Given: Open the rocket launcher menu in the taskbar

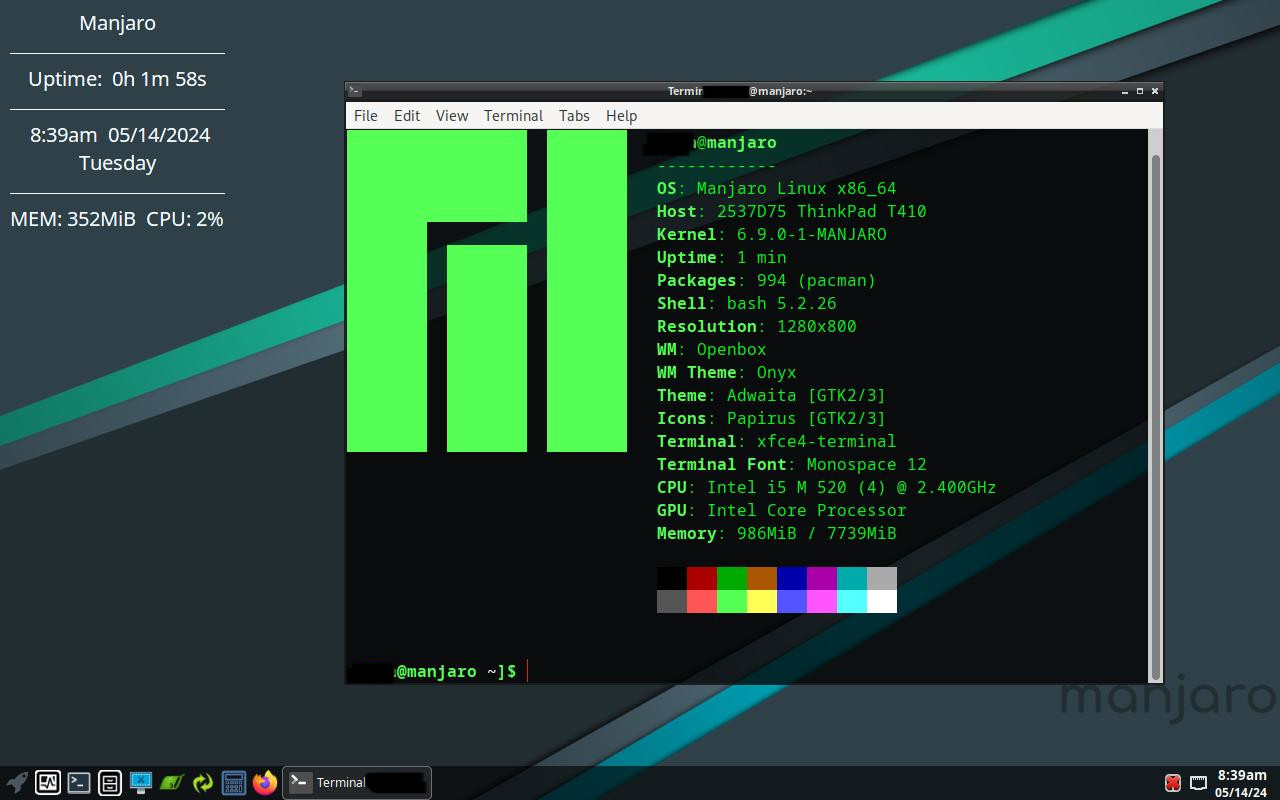Looking at the screenshot, I should [x=17, y=782].
